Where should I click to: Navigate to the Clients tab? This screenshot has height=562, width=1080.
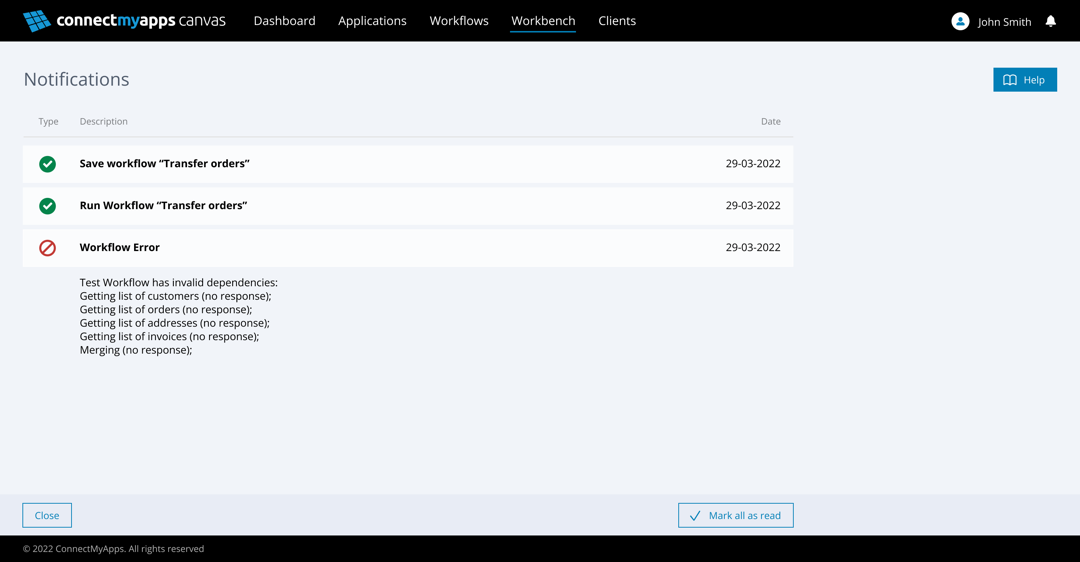(617, 21)
